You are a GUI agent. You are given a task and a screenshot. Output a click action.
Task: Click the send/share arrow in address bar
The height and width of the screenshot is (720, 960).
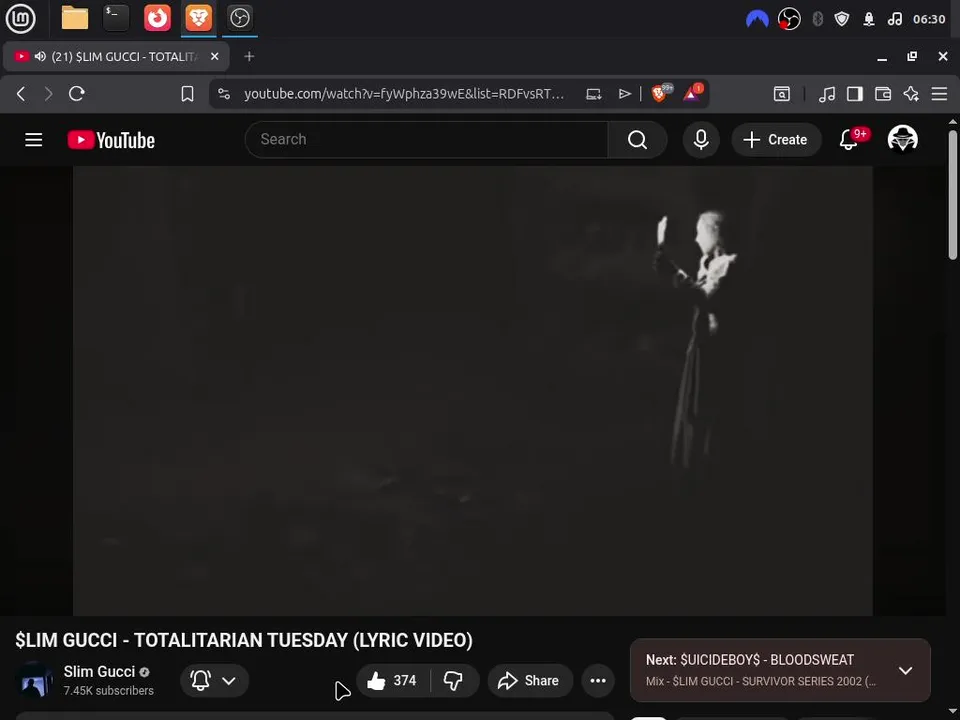point(624,94)
